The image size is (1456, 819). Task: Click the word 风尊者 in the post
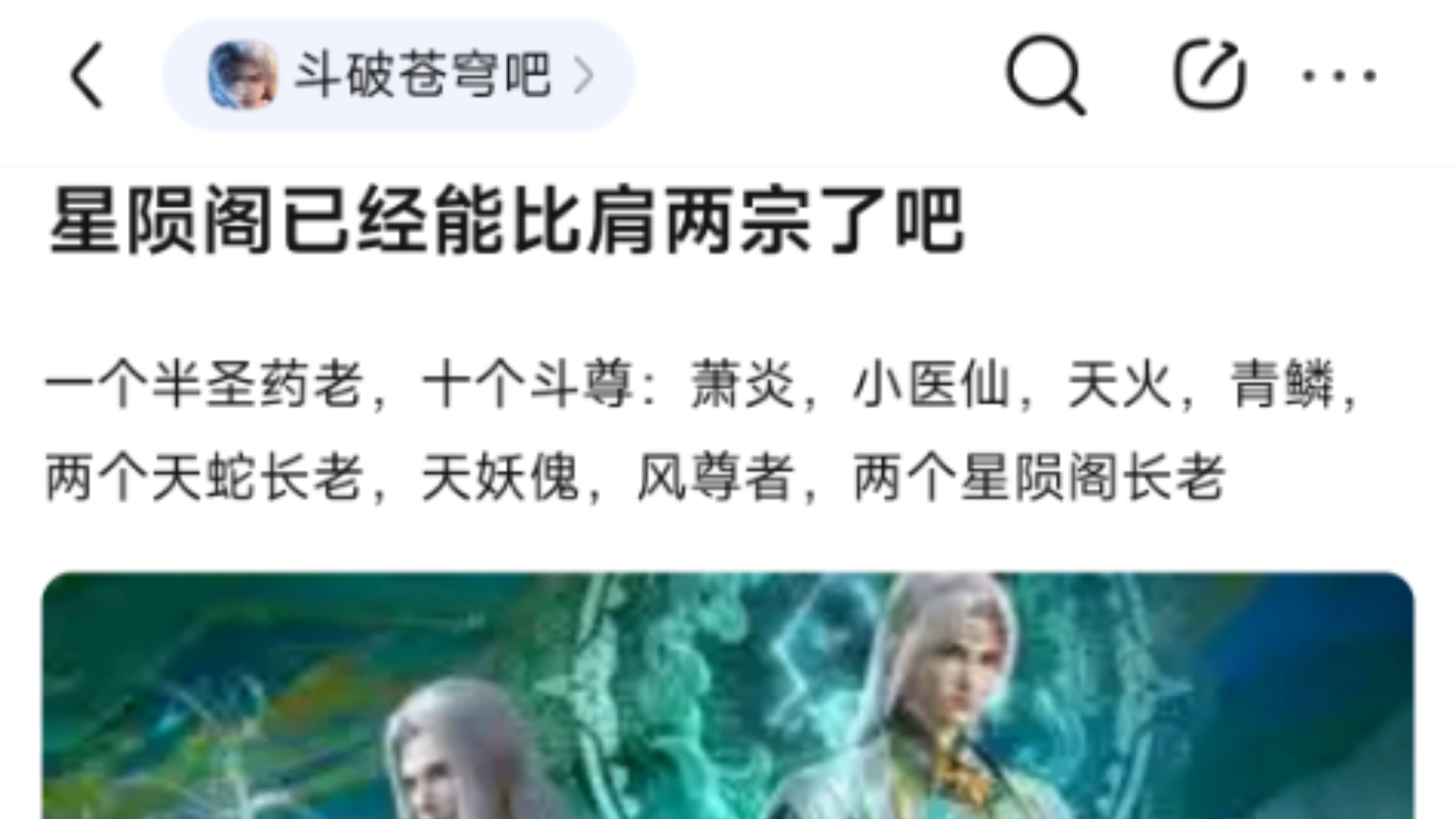click(x=715, y=477)
